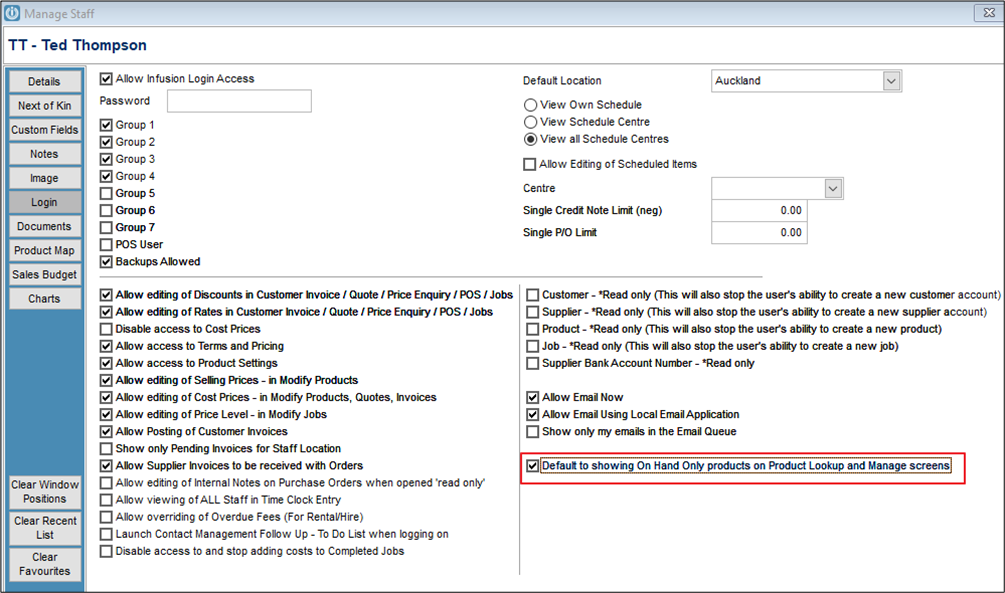Toggle Allow Email Now checkbox
The width and height of the screenshot is (1005, 593).
(533, 397)
